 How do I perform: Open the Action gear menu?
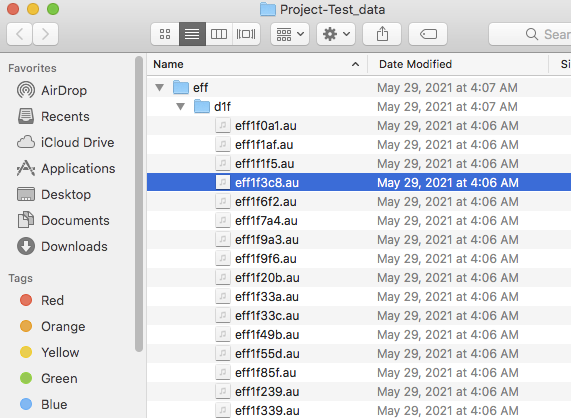[x=336, y=34]
